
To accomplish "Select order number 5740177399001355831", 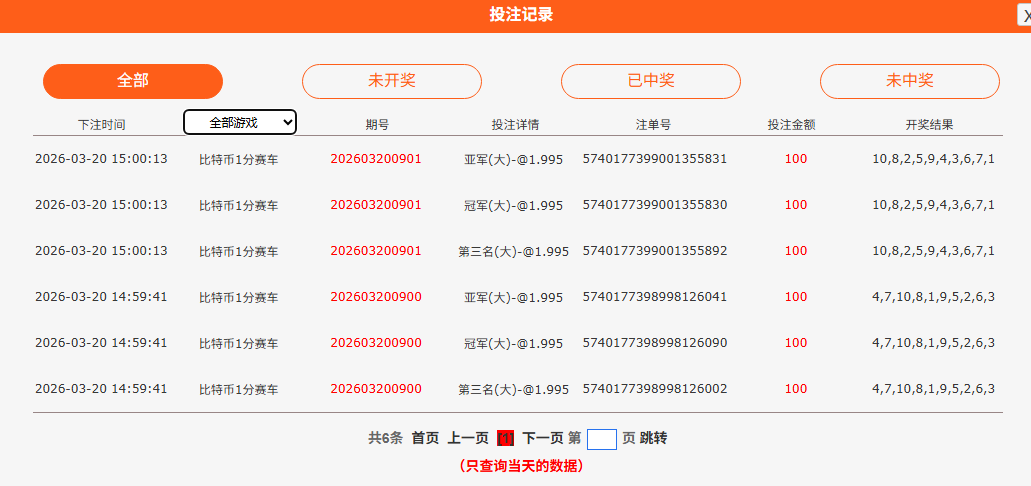I will tap(655, 159).
